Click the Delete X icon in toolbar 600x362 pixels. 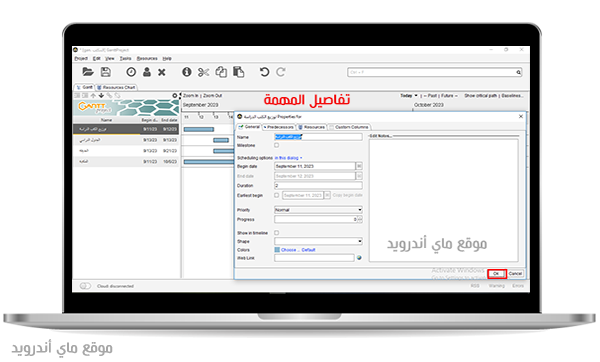[x=162, y=72]
